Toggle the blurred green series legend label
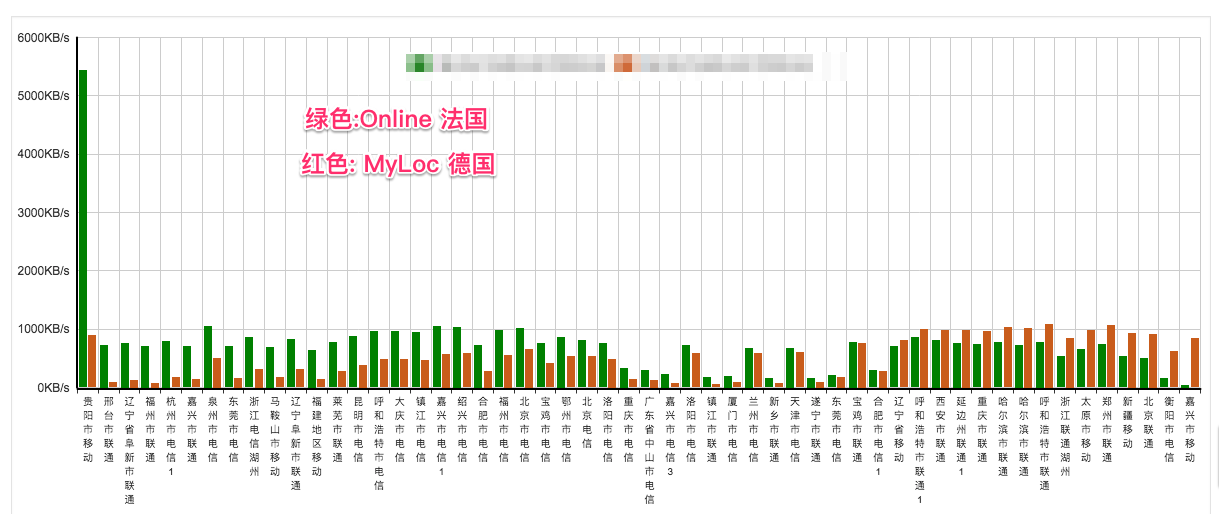The width and height of the screenshot is (1219, 514). tap(520, 65)
